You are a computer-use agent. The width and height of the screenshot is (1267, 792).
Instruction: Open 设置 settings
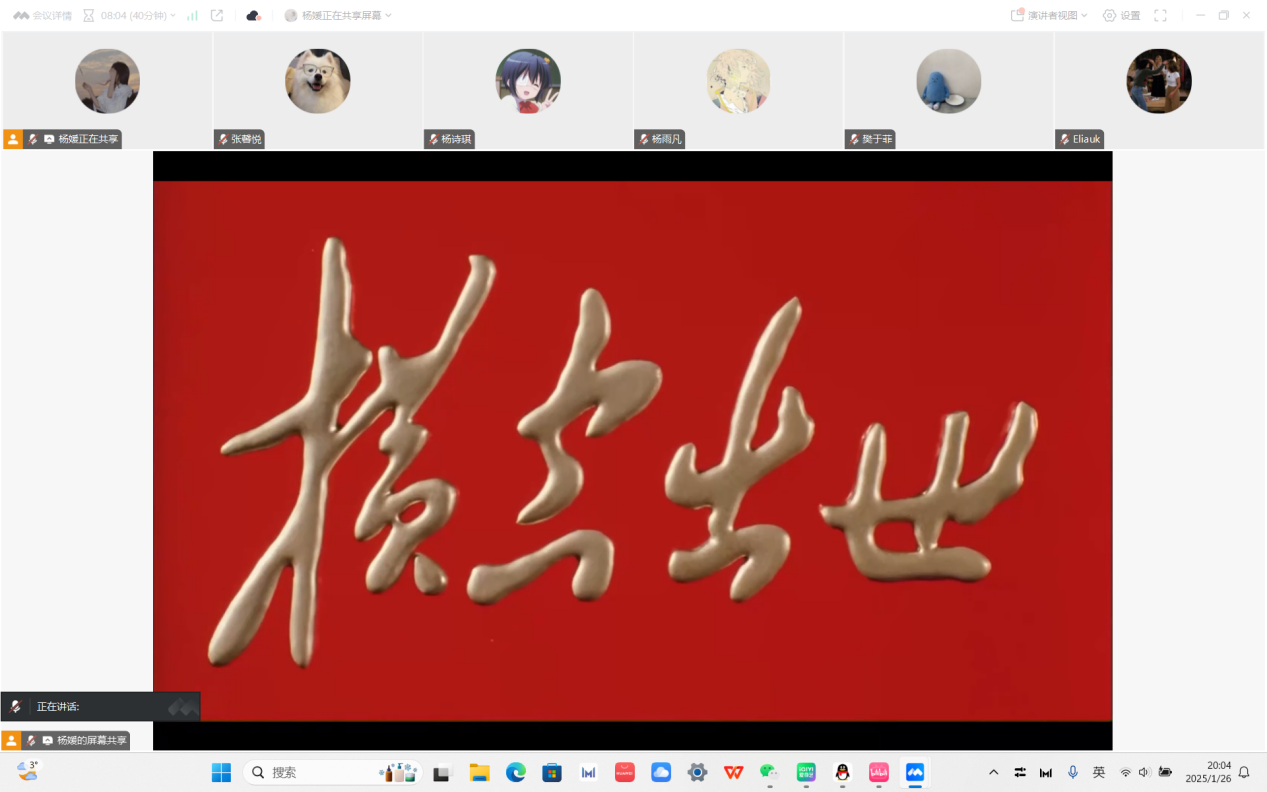click(1121, 16)
